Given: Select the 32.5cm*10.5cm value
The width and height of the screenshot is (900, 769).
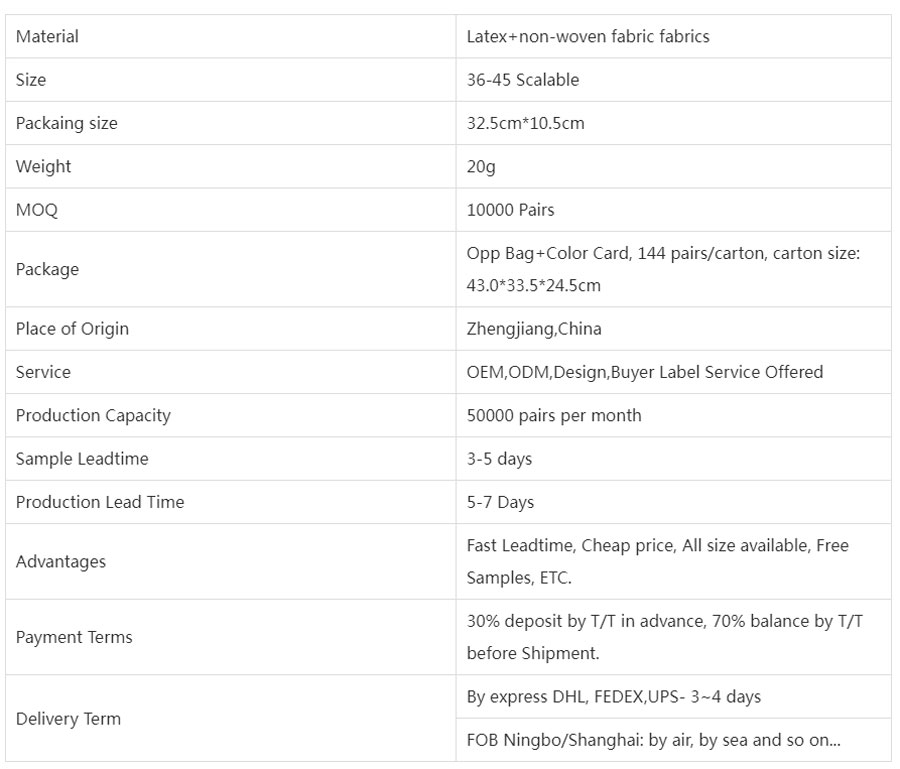Looking at the screenshot, I should point(525,124).
